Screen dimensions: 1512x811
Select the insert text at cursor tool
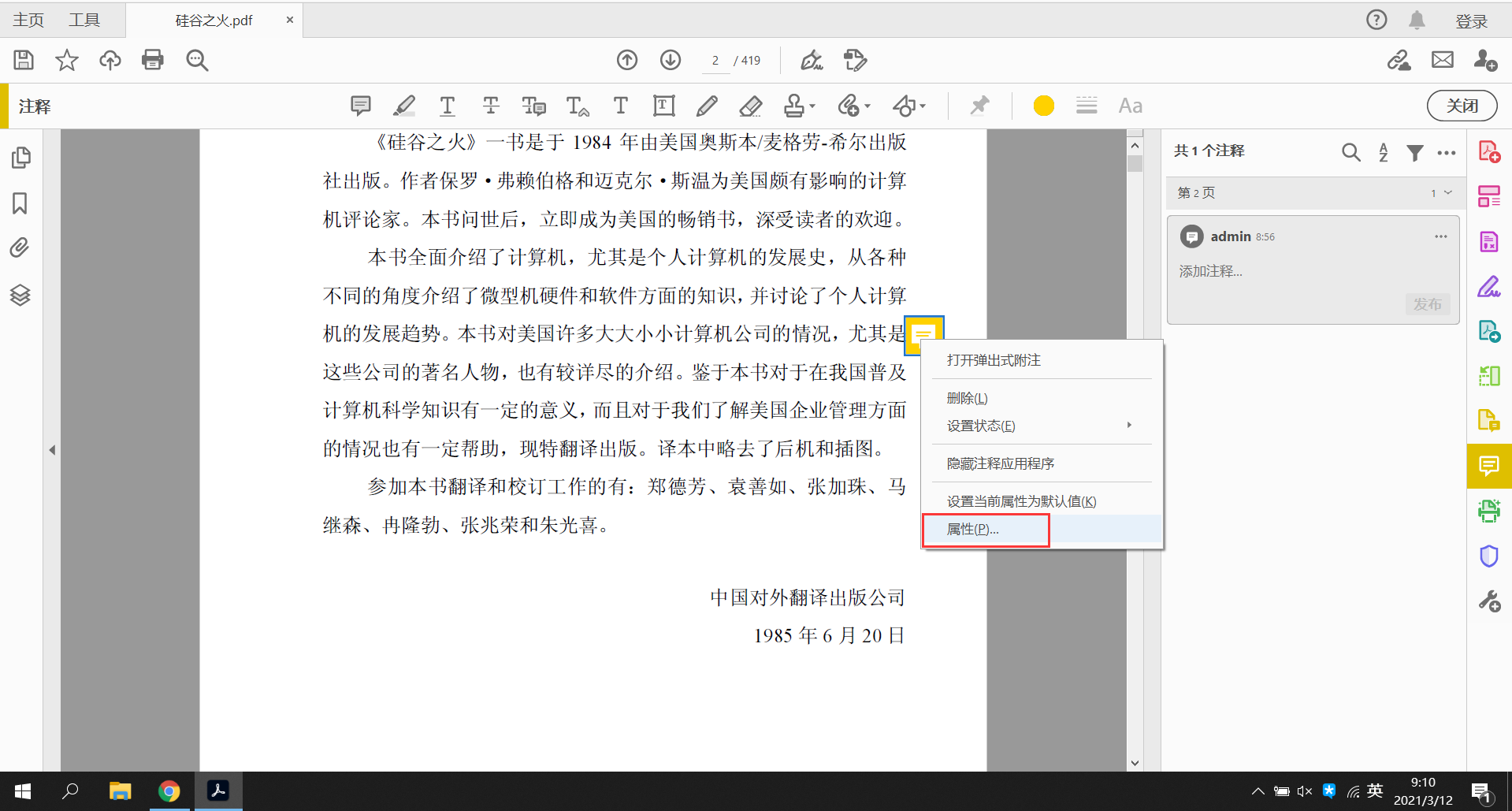[578, 106]
